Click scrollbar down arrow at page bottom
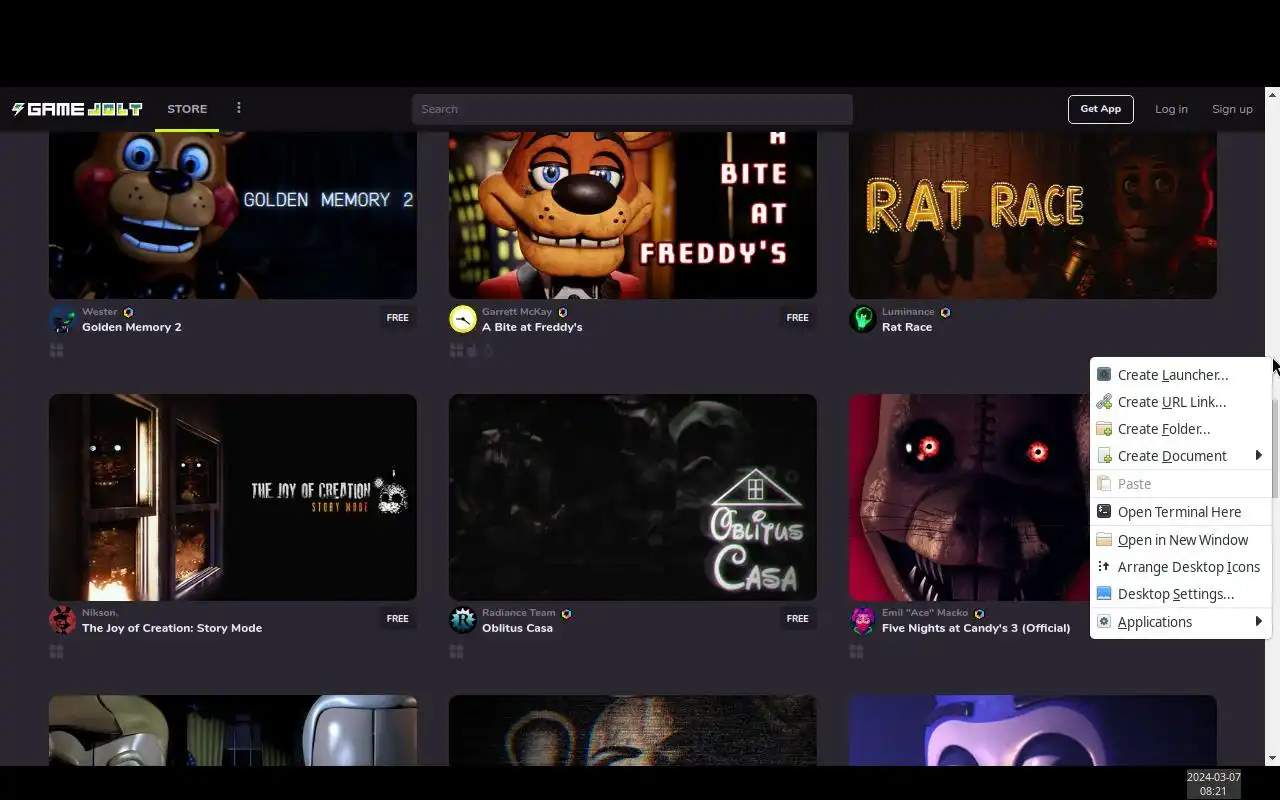 tap(1272, 758)
